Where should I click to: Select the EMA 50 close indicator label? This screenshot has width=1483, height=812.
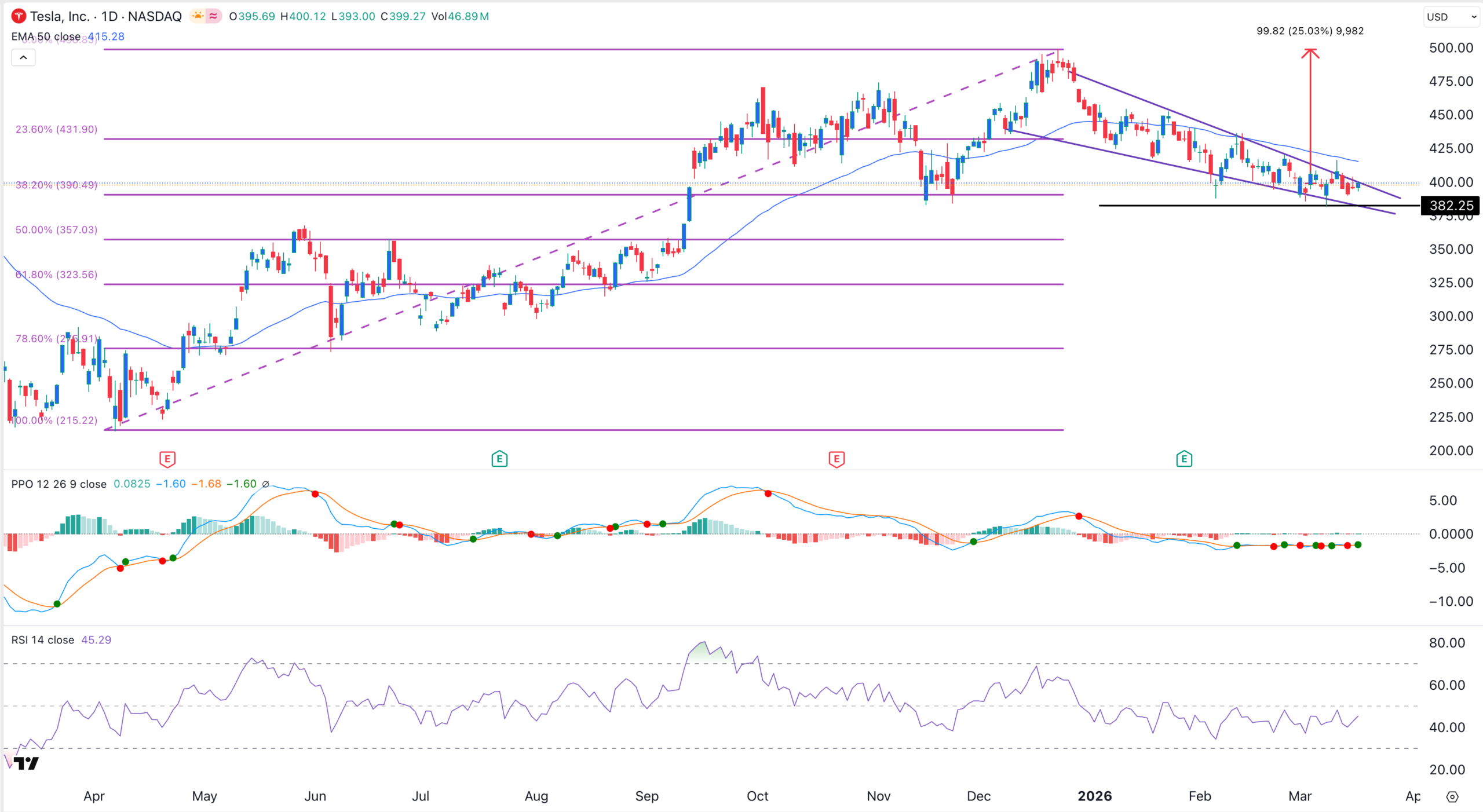tap(46, 36)
